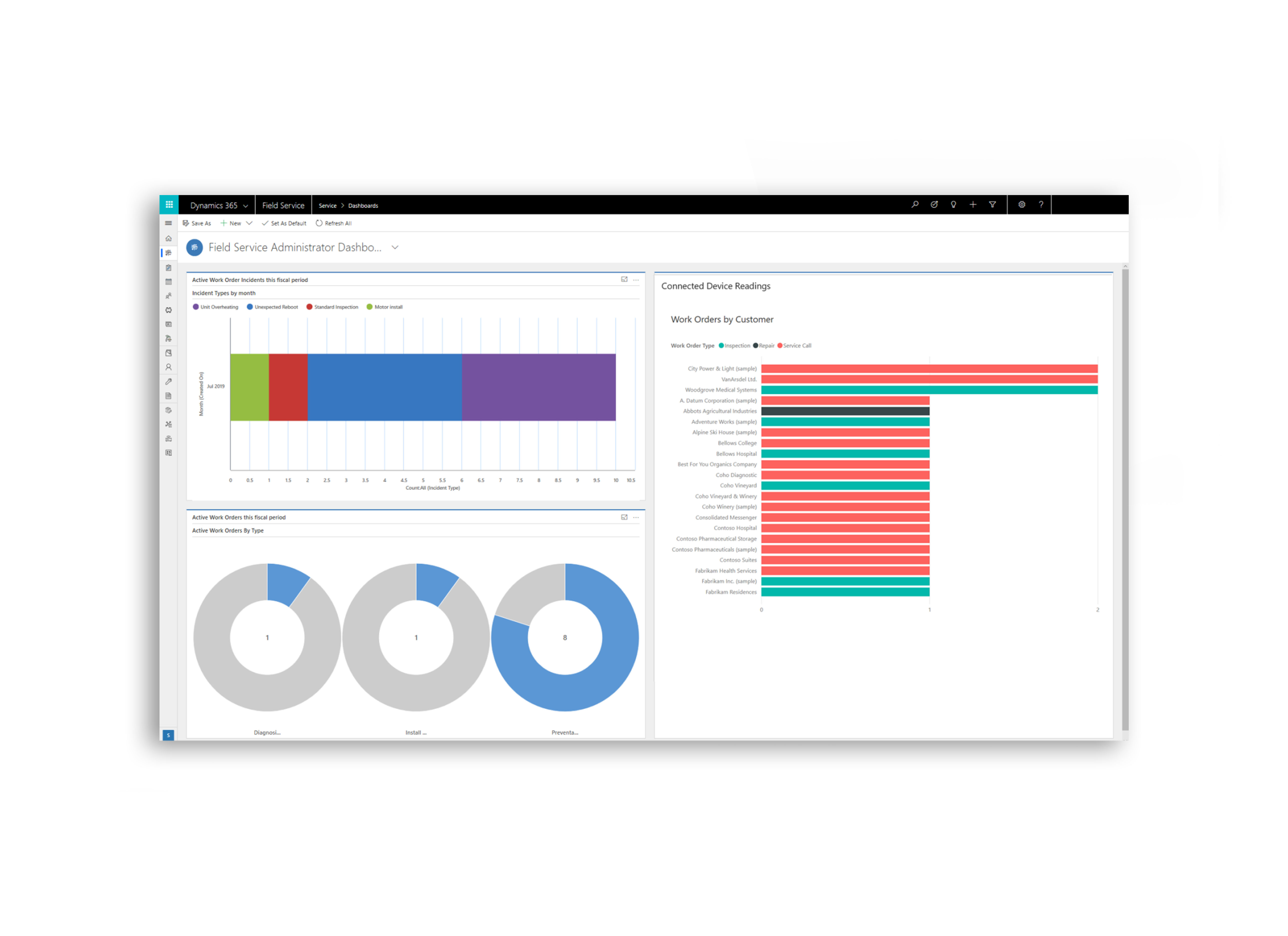Click the Help question mark icon

pos(1040,205)
